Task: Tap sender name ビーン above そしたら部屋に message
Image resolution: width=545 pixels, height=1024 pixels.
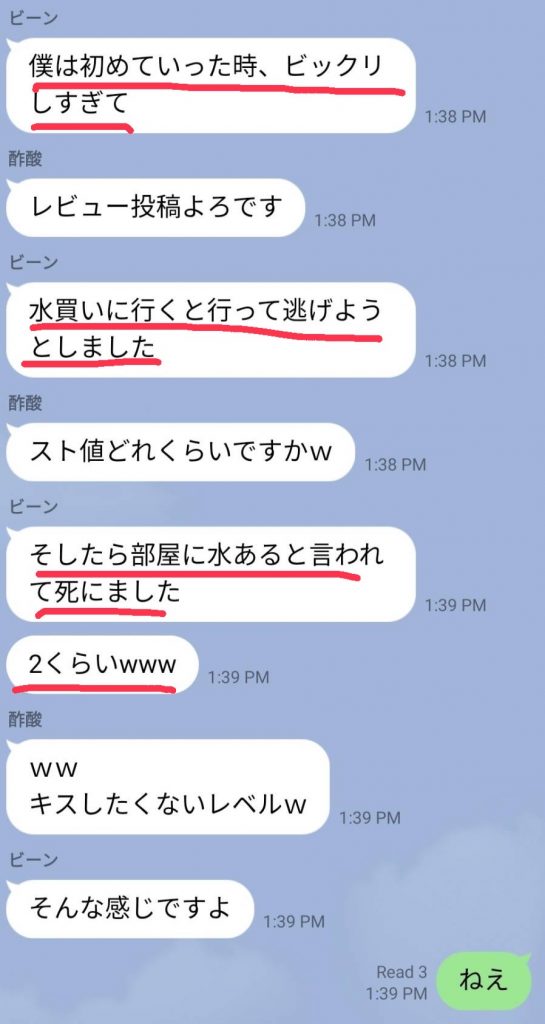Action: [34, 506]
